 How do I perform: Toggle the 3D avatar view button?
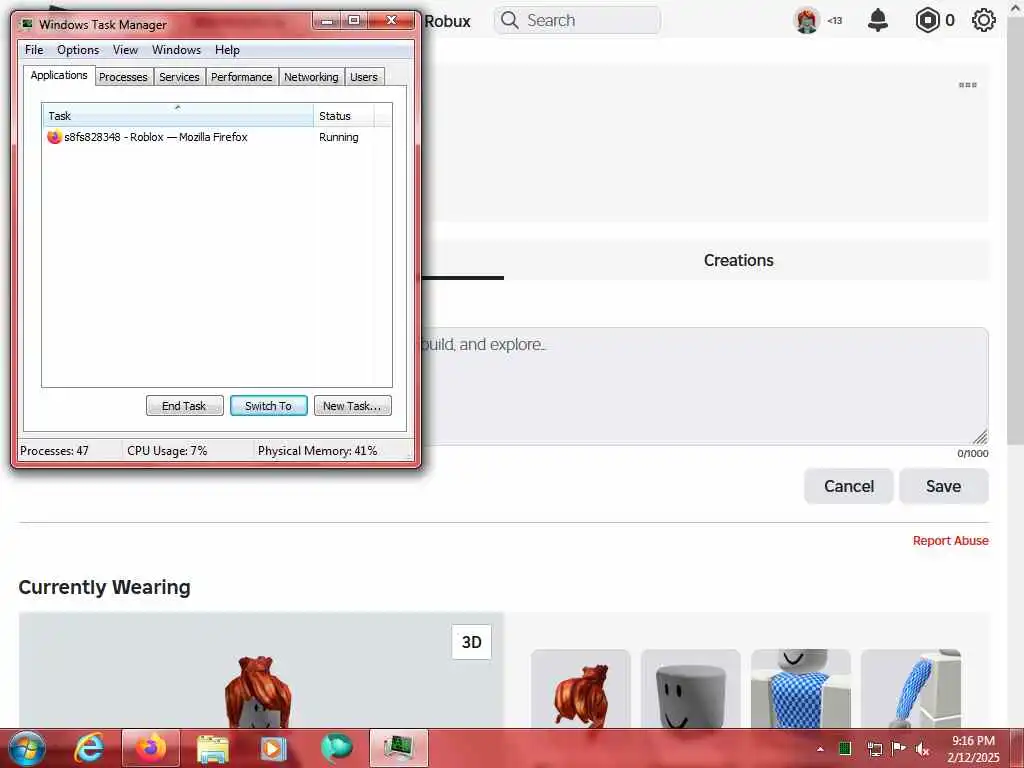coord(472,642)
